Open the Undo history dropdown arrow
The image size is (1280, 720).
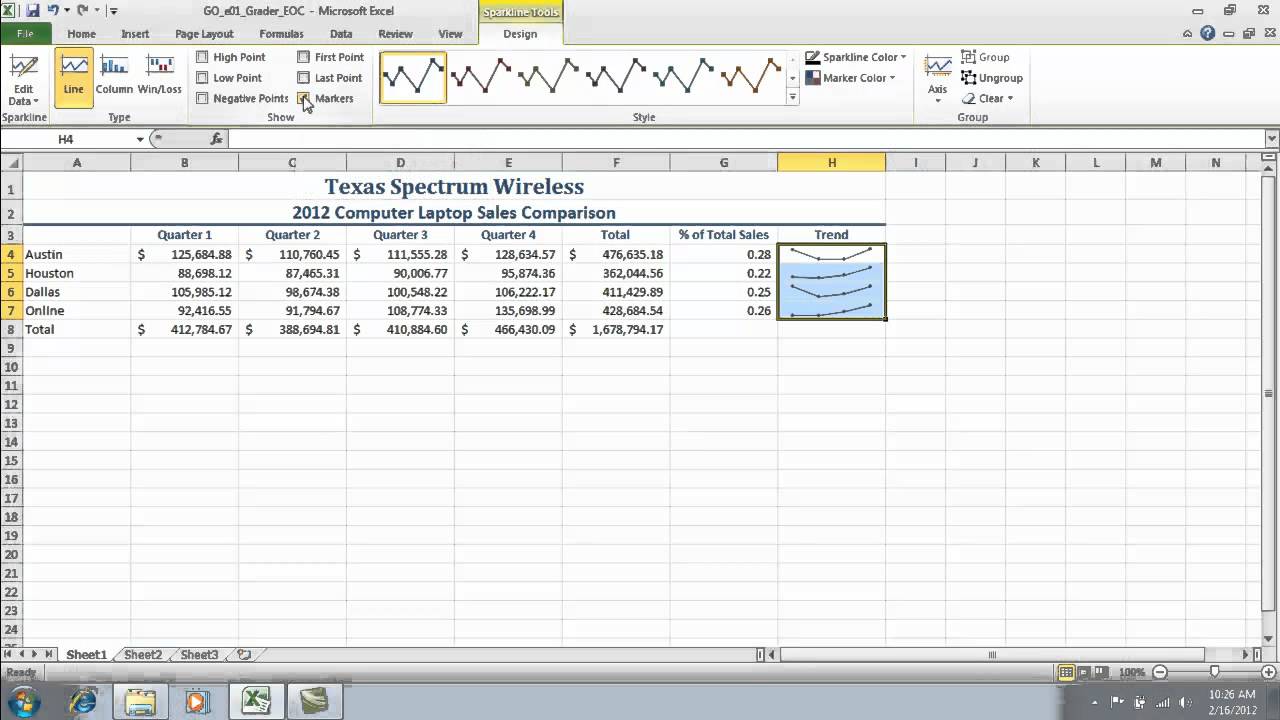pos(66,11)
